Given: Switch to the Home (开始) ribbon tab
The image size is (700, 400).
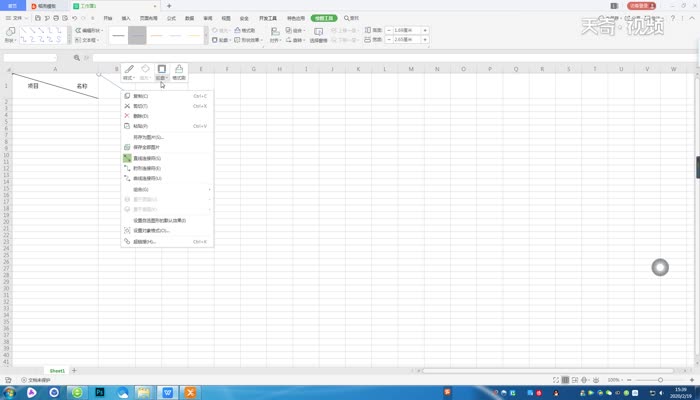Looking at the screenshot, I should (108, 18).
